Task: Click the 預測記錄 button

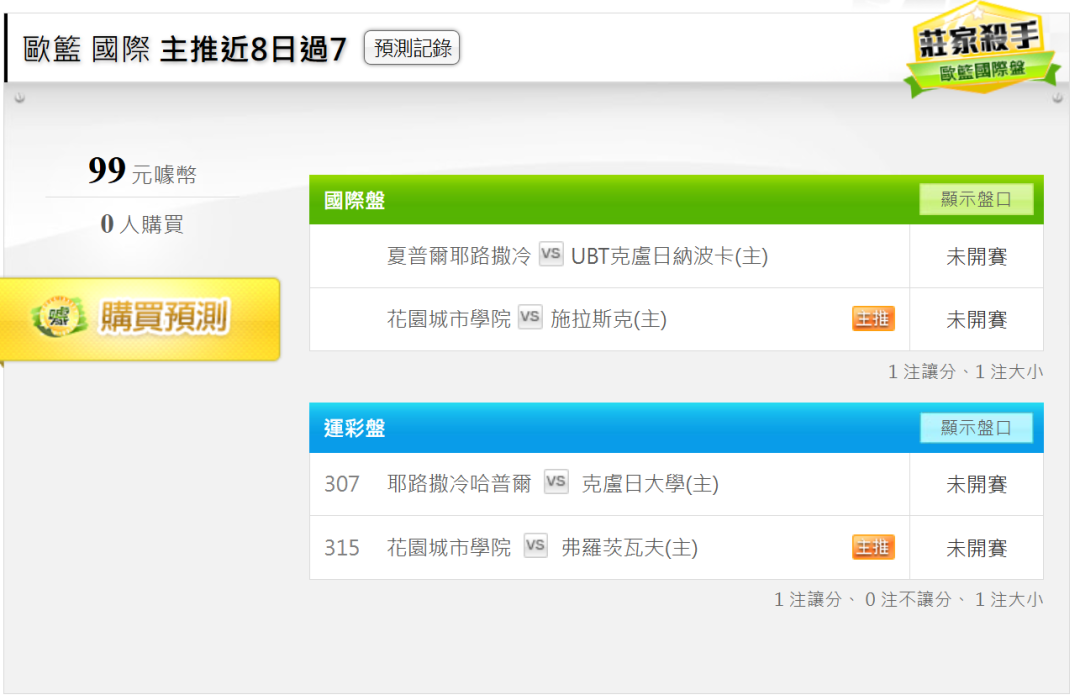Action: coord(411,47)
